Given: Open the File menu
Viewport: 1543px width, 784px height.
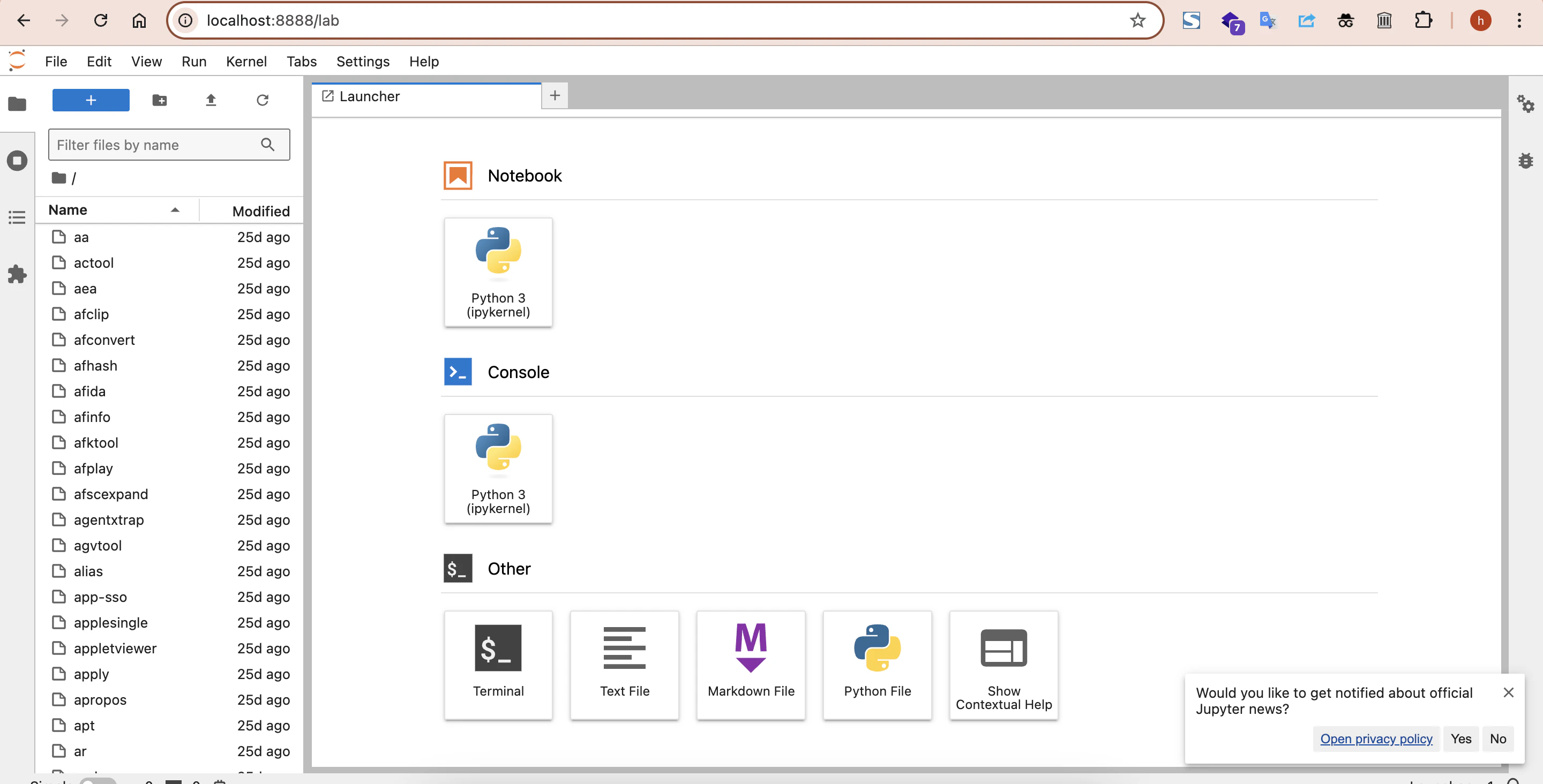Looking at the screenshot, I should pos(56,61).
